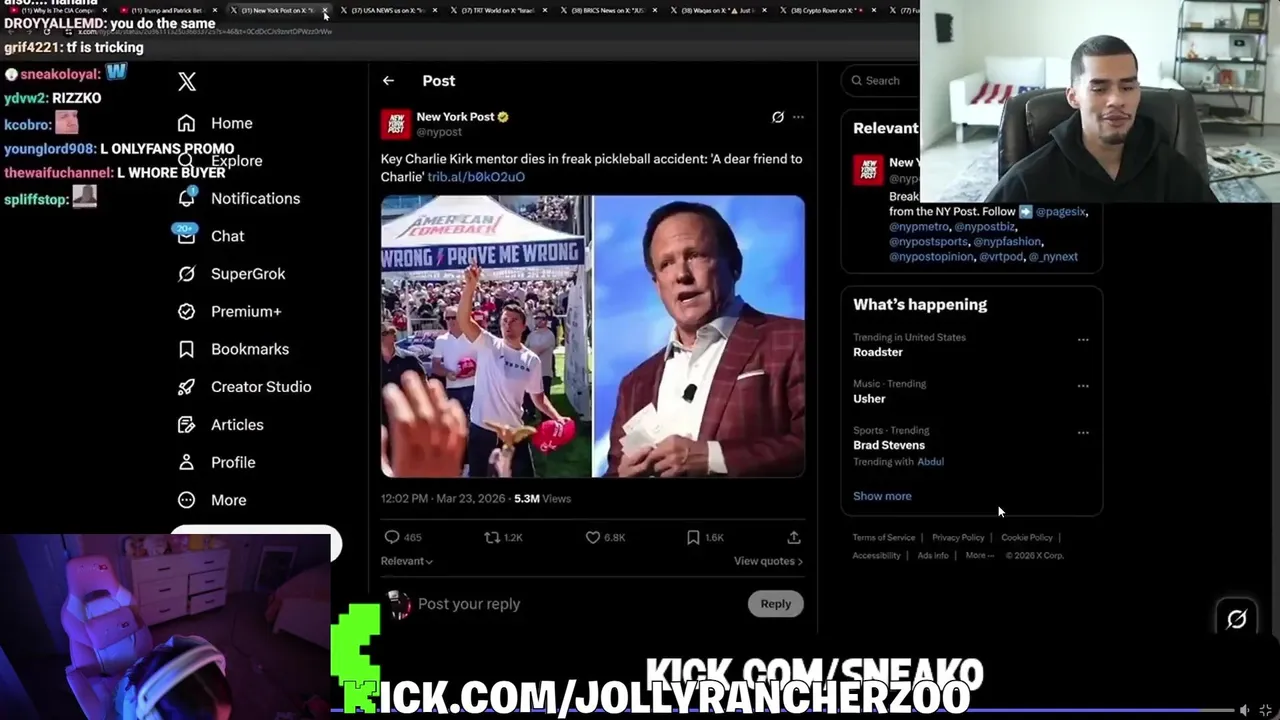The height and width of the screenshot is (720, 1280).
Task: Select the Usher trending topic
Action: point(869,399)
